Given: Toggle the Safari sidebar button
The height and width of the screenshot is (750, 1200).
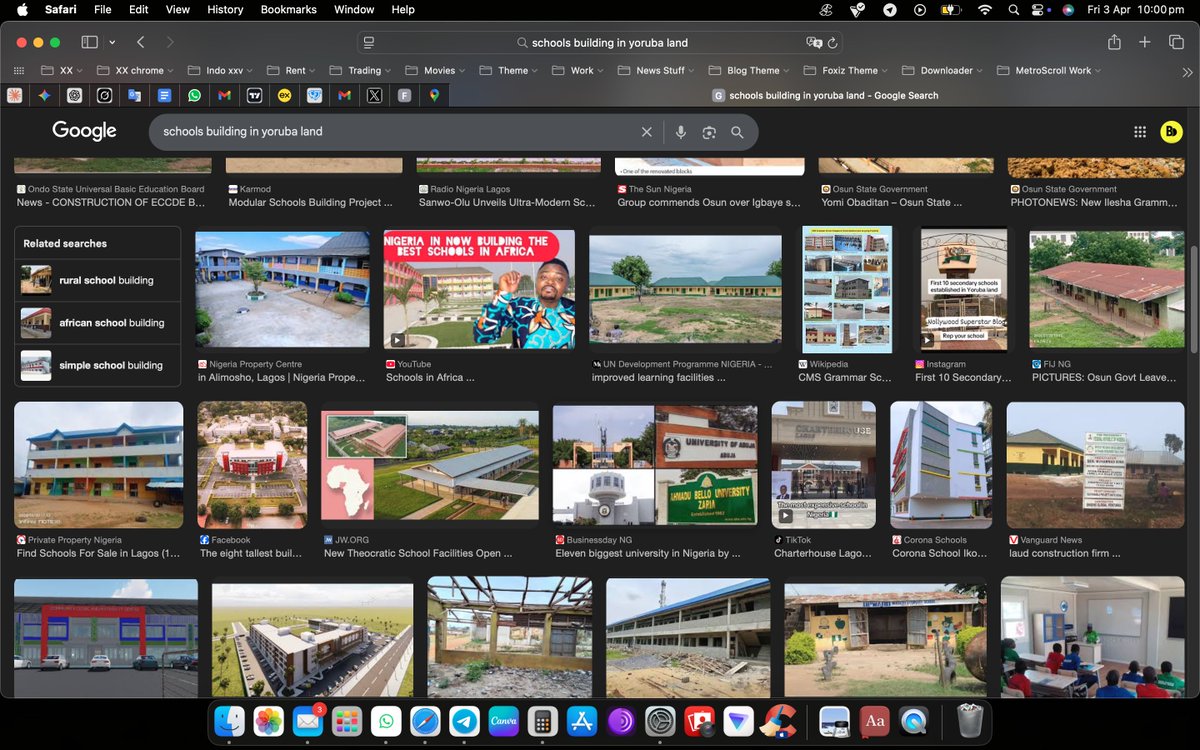Looking at the screenshot, I should click(x=89, y=42).
